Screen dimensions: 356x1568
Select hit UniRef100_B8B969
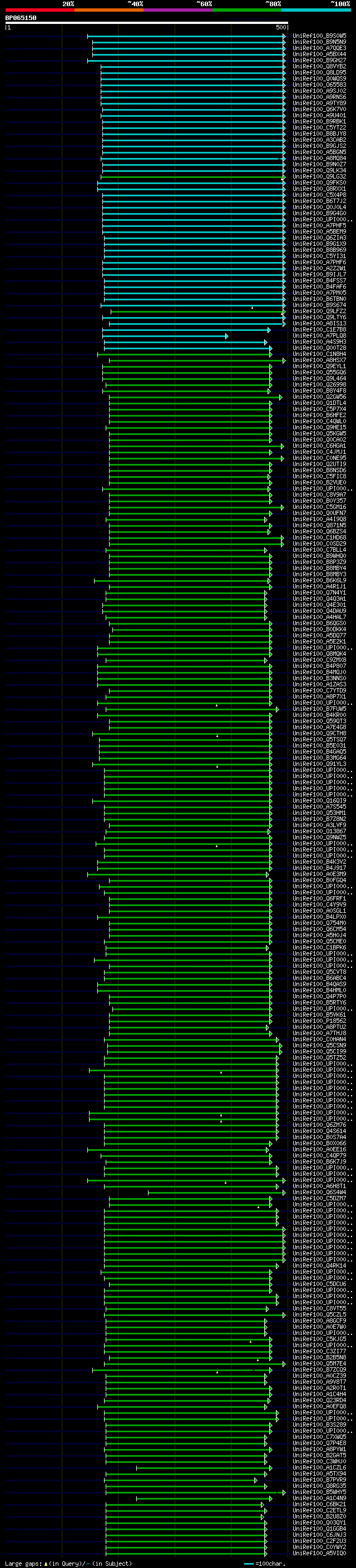click(319, 250)
